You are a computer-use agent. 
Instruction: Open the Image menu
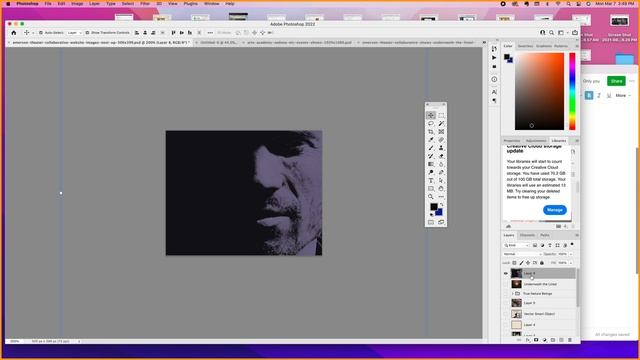[x=77, y=4]
